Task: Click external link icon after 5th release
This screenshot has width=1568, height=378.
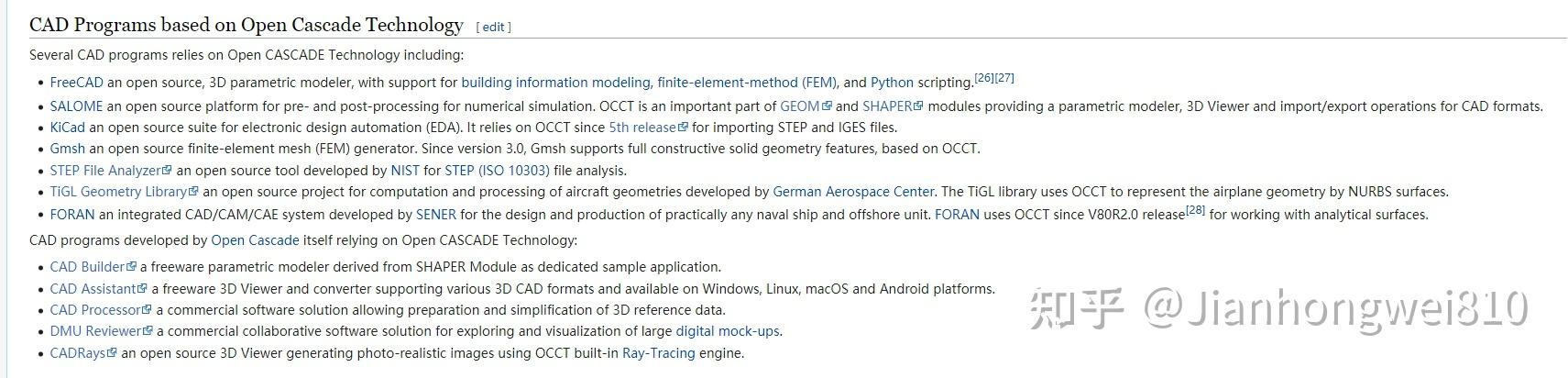Action: [x=683, y=128]
